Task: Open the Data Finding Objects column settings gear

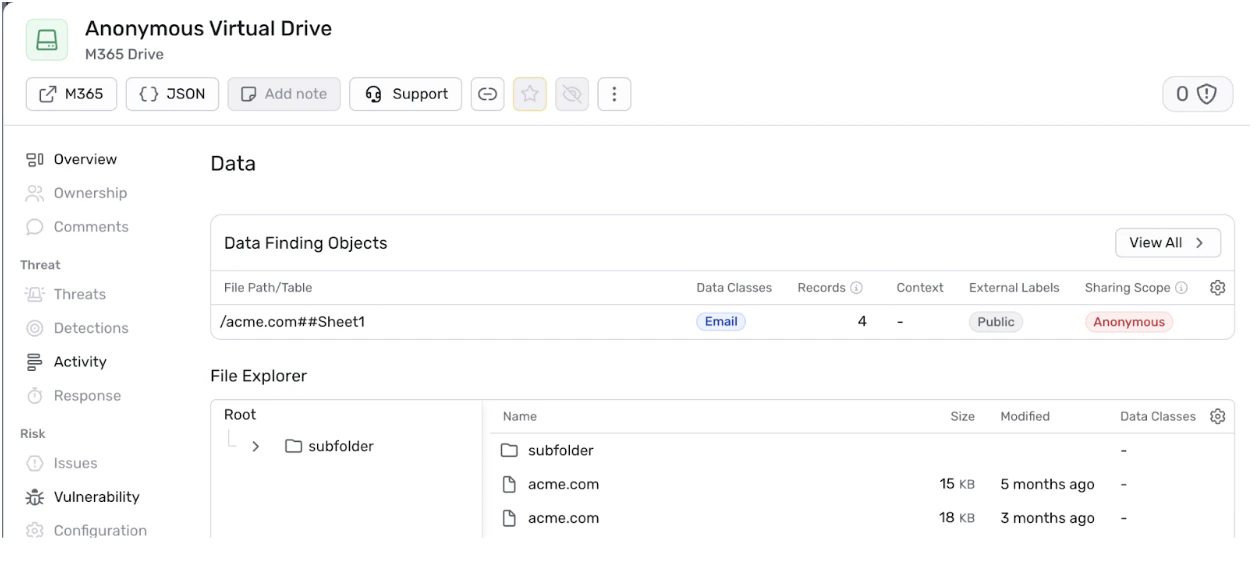Action: click(x=1217, y=288)
